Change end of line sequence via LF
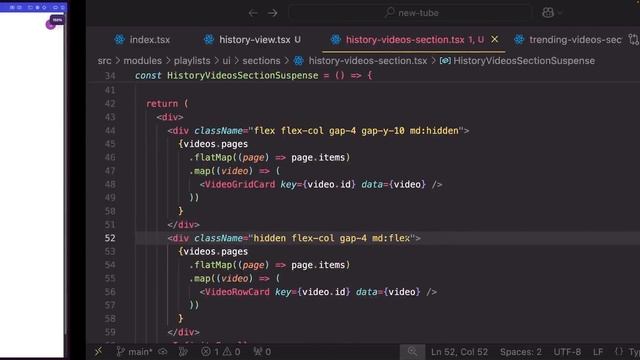This screenshot has height=360, width=640. [x=598, y=352]
